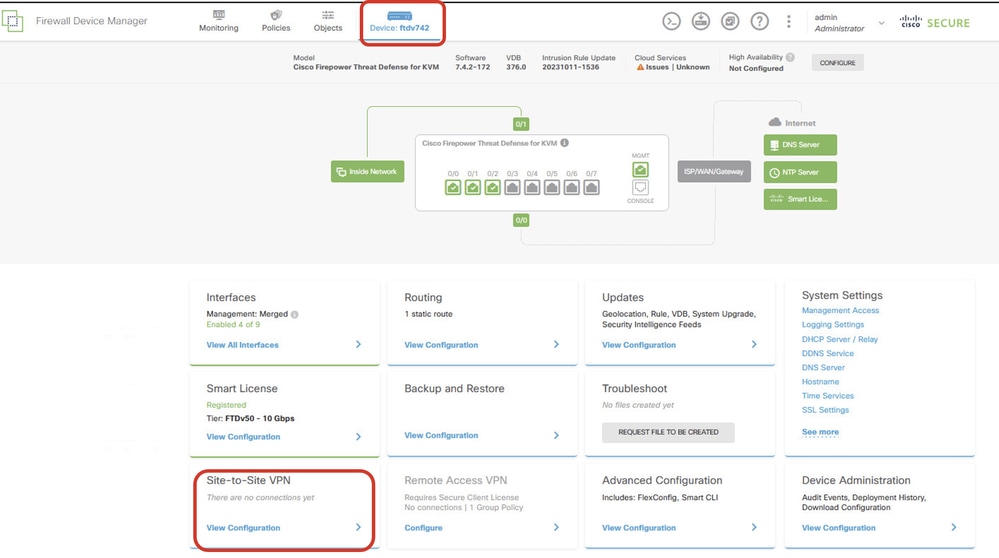Screen dimensions: 999x558
Task: Open the Monitoring tab
Action: coord(219,22)
